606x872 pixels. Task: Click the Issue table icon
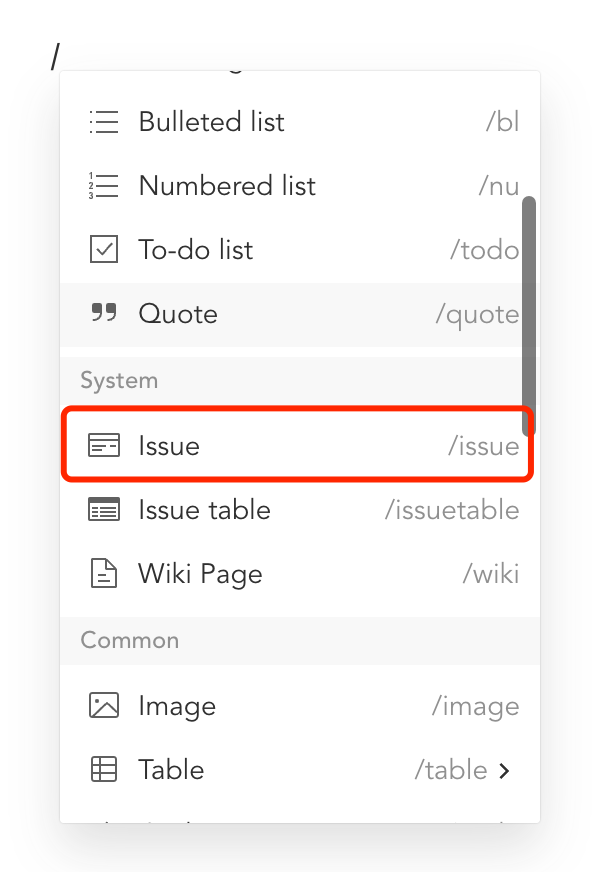[x=104, y=509]
